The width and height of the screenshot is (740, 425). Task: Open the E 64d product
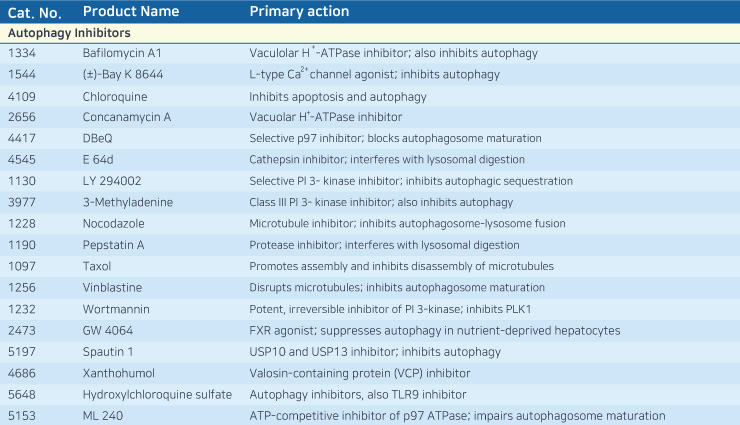coord(98,159)
